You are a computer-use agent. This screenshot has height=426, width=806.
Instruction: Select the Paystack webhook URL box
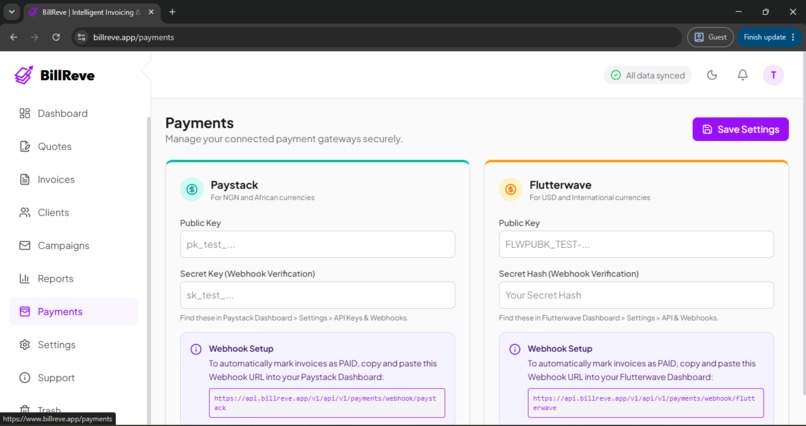(327, 403)
